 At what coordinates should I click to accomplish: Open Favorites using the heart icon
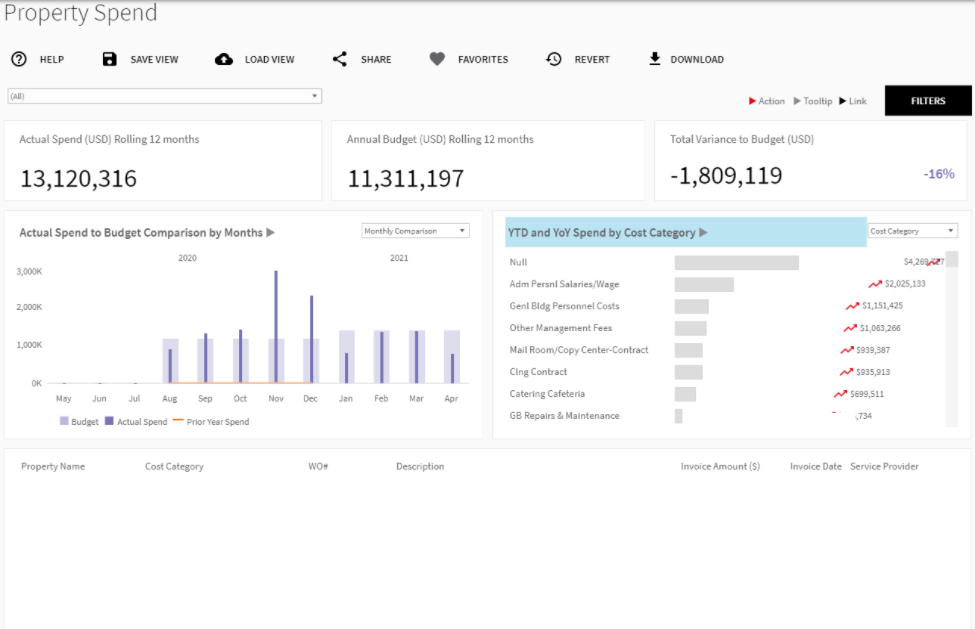point(437,59)
